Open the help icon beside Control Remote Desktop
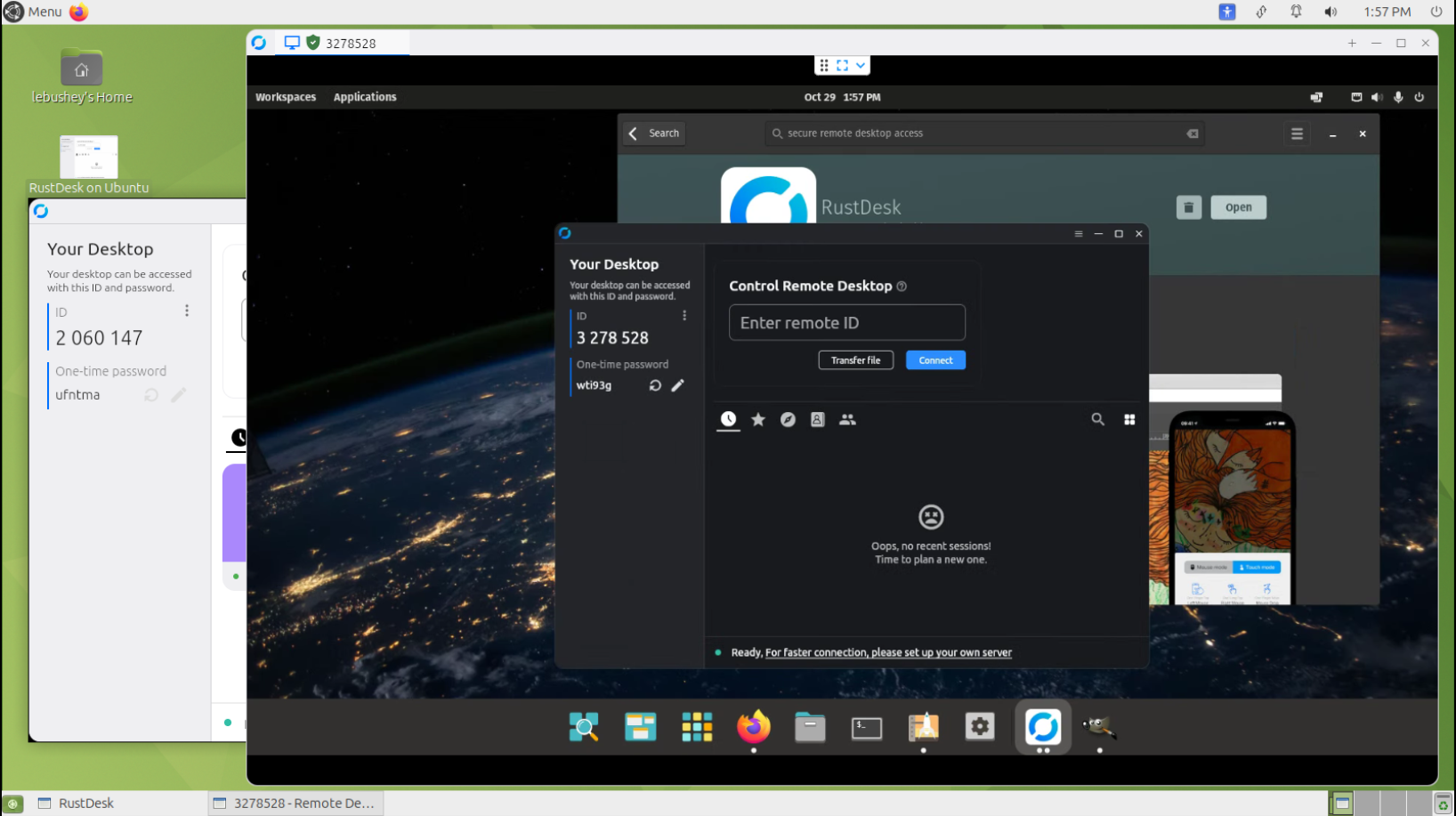The image size is (1456, 816). click(902, 287)
